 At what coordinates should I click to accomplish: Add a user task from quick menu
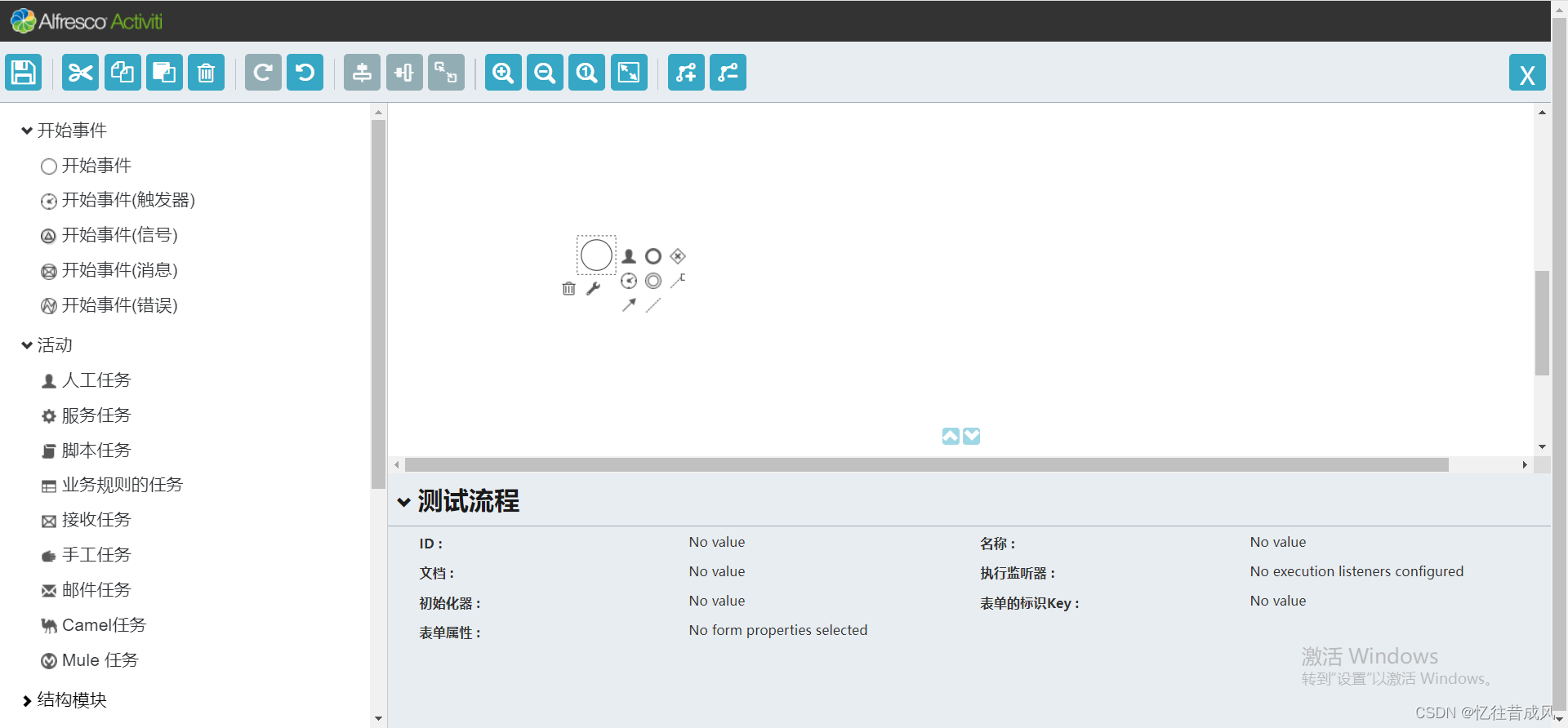pos(629,256)
